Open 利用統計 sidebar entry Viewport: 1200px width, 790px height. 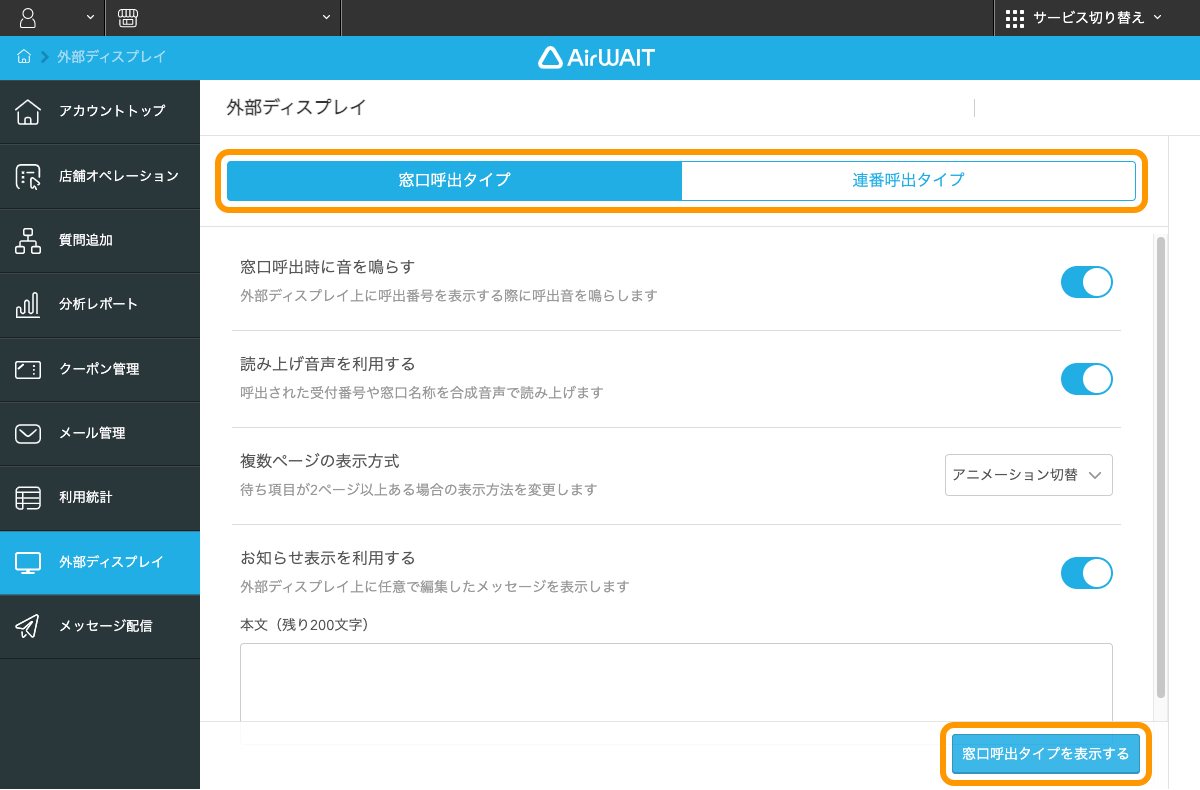click(x=100, y=498)
